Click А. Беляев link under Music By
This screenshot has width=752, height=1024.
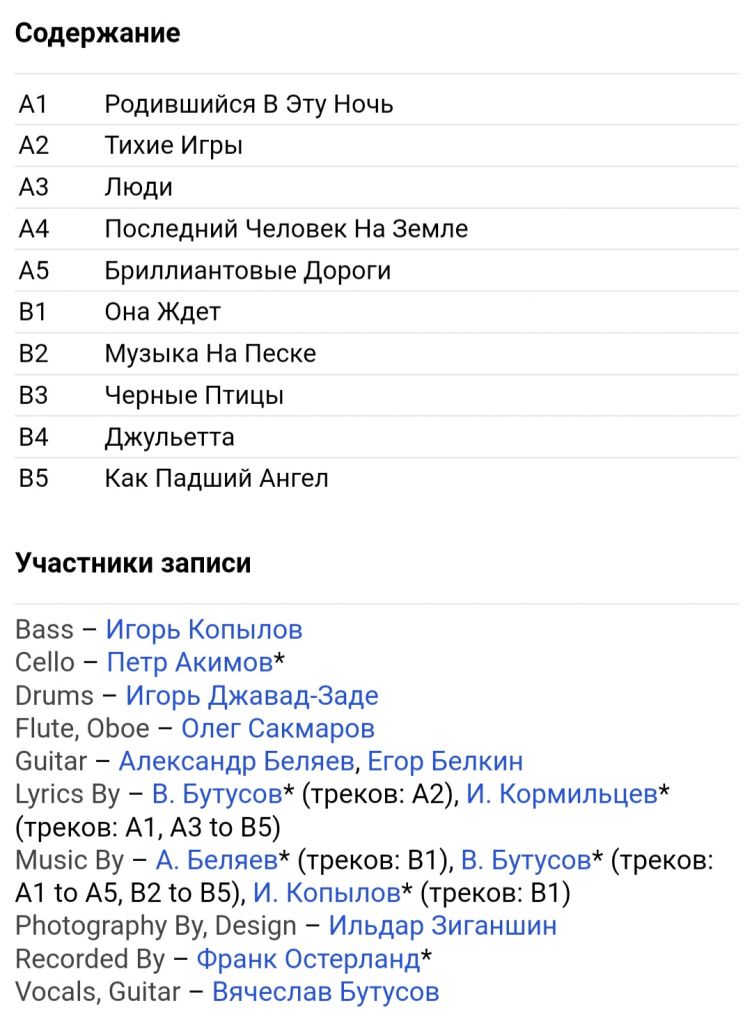(216, 861)
